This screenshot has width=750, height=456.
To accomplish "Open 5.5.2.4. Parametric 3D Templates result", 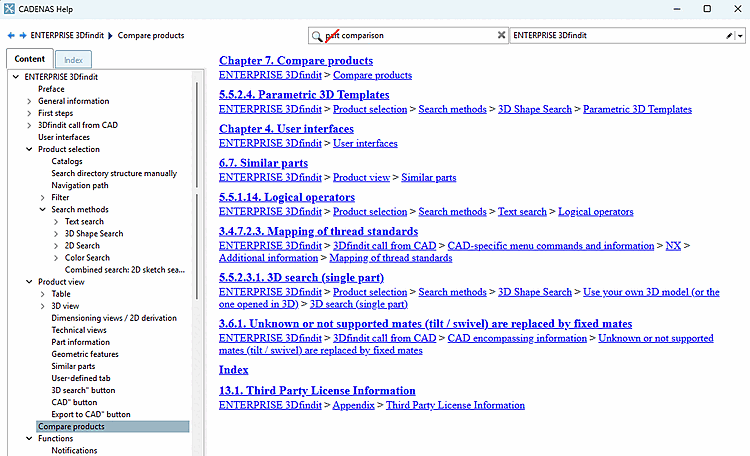I will pyautogui.click(x=304, y=95).
